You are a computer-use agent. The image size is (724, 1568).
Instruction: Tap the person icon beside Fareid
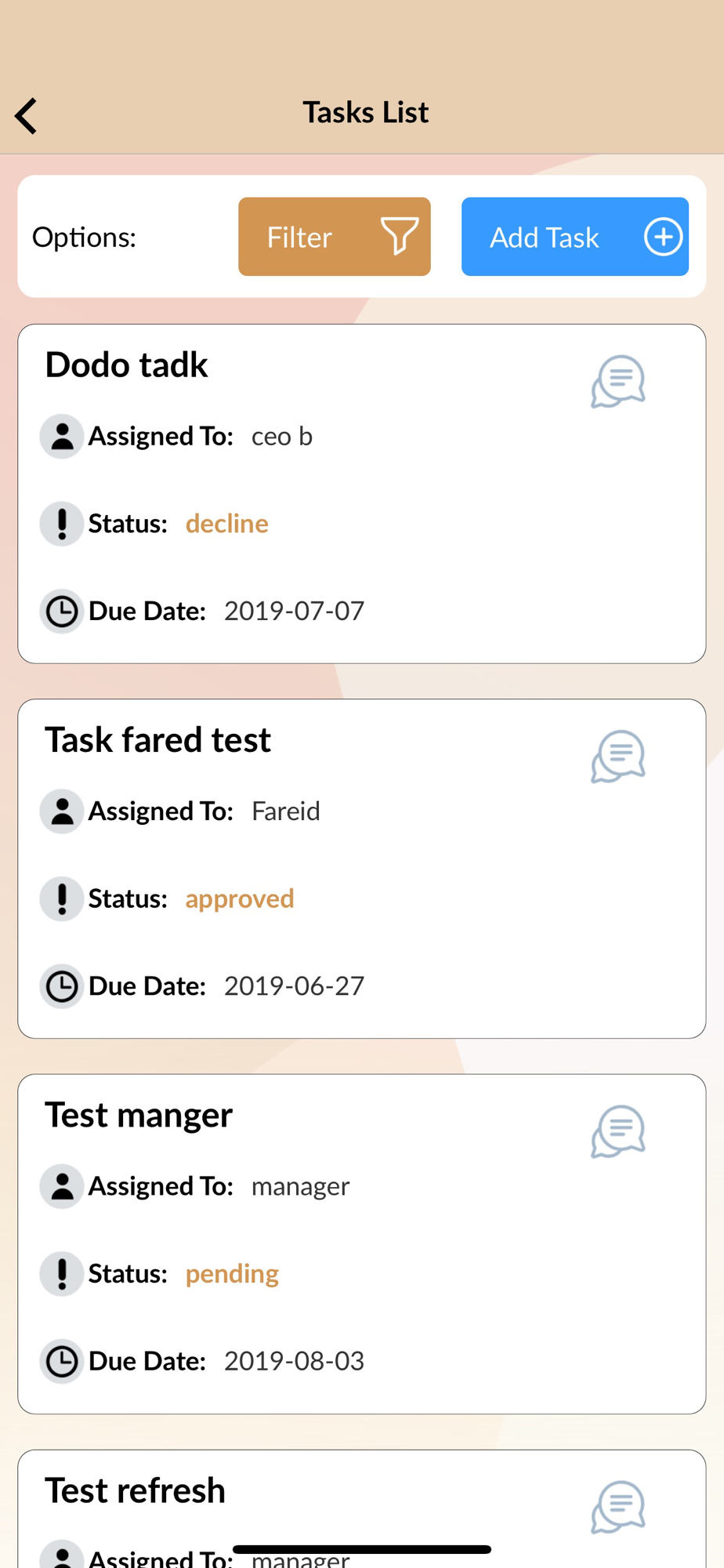[62, 811]
